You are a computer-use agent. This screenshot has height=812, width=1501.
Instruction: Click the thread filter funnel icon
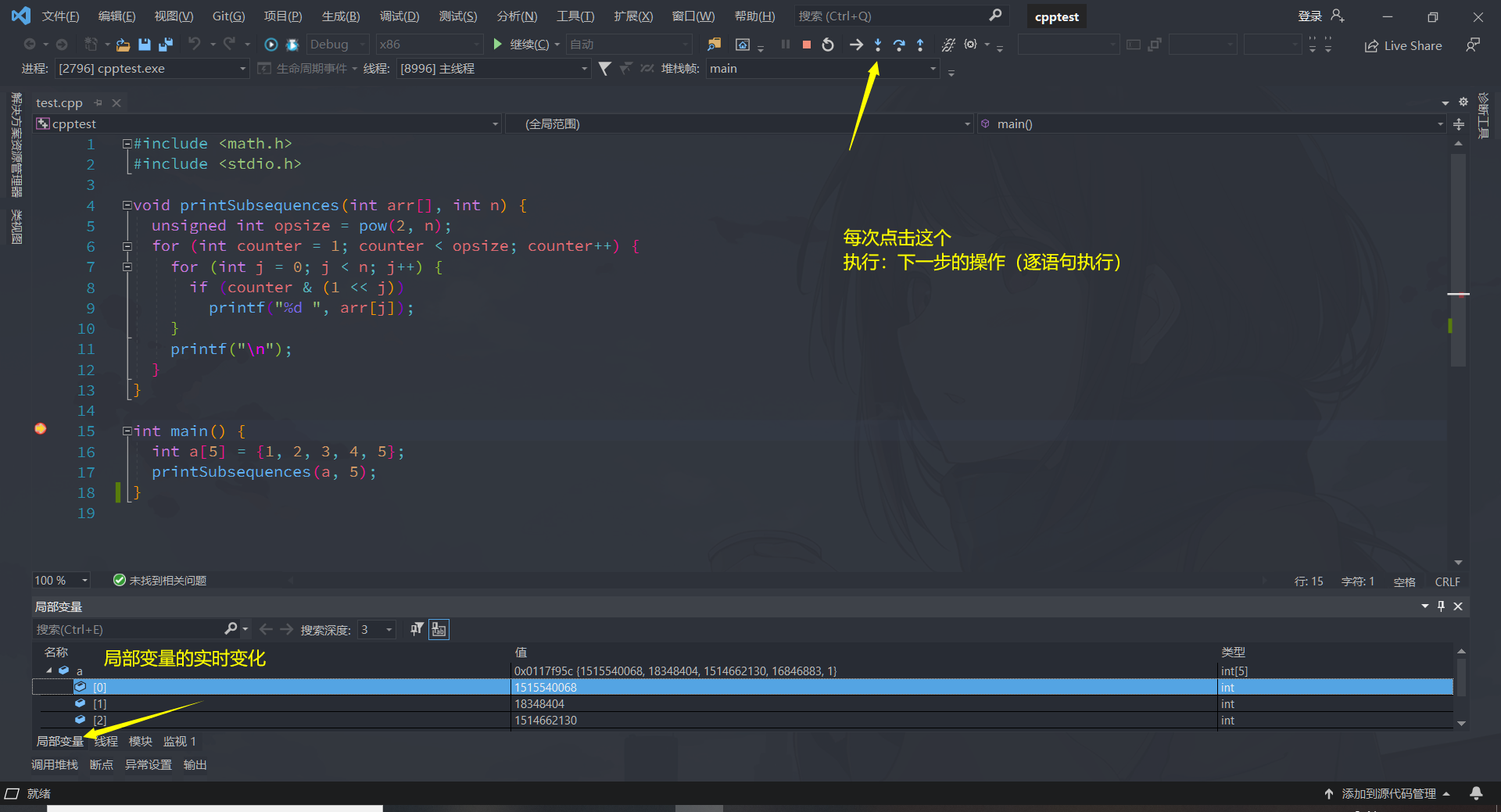(604, 69)
